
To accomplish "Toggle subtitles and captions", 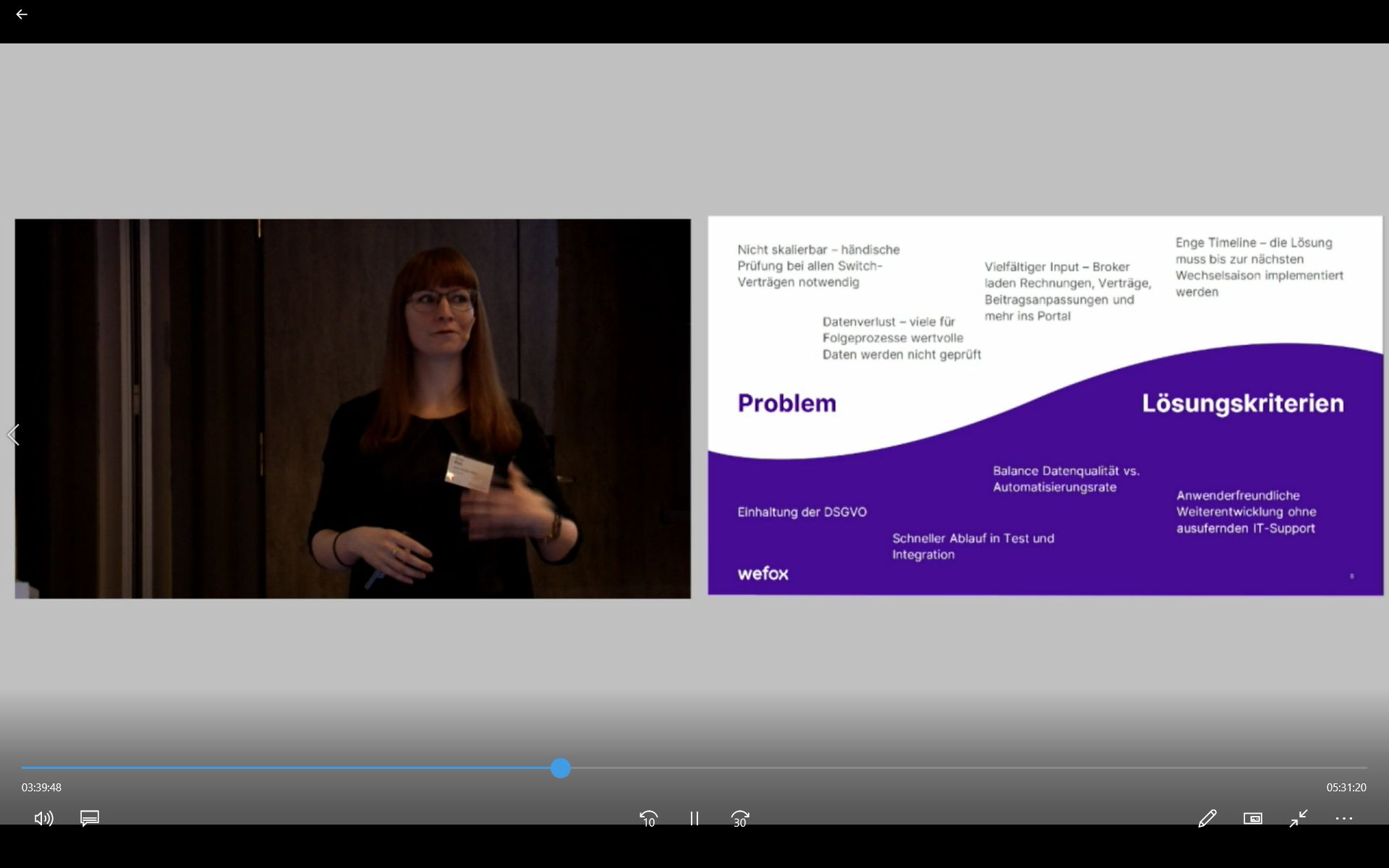I will pyautogui.click(x=90, y=818).
